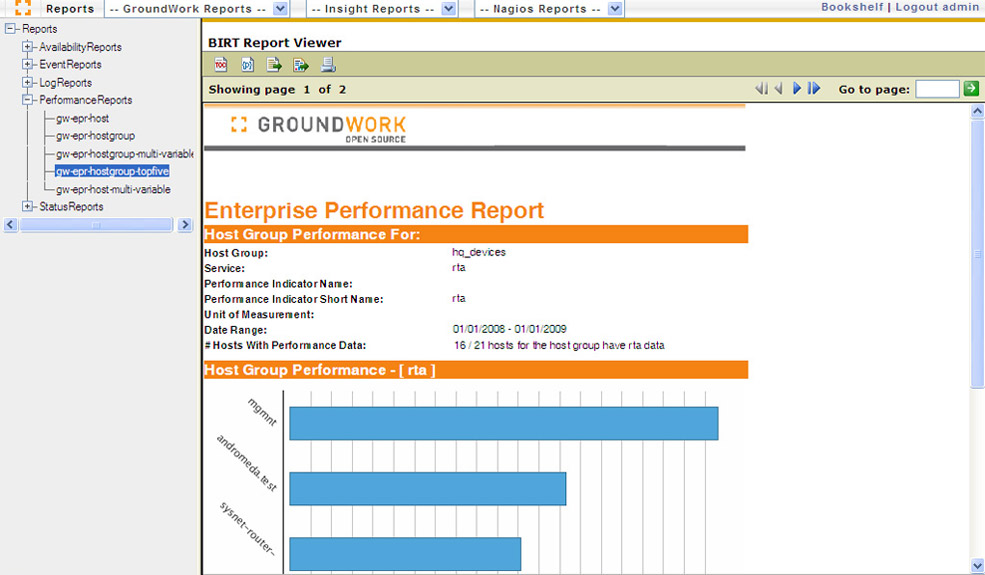Jump to last page arrow
Image resolution: width=985 pixels, height=575 pixels.
pos(814,89)
